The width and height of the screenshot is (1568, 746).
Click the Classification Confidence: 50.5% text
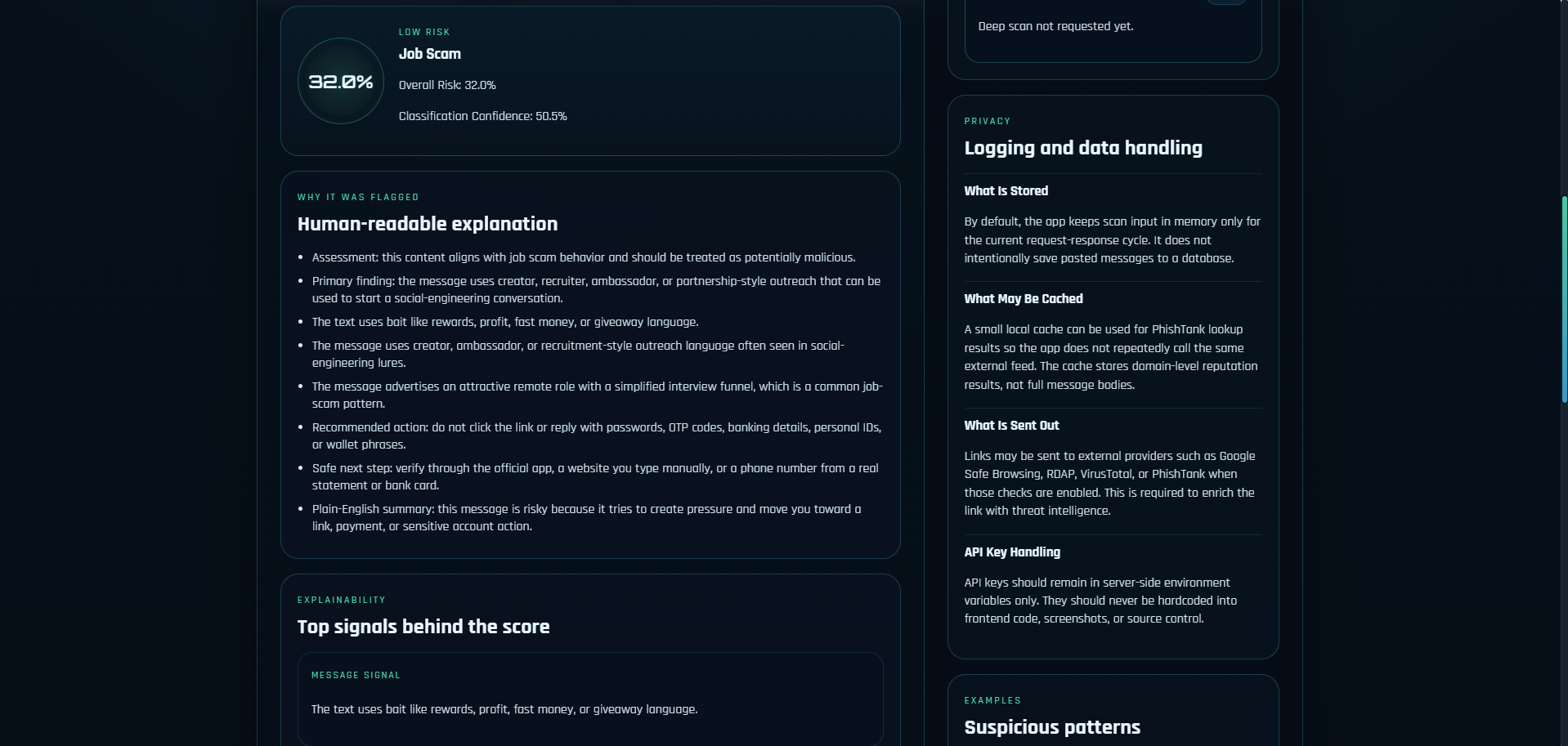coord(482,116)
